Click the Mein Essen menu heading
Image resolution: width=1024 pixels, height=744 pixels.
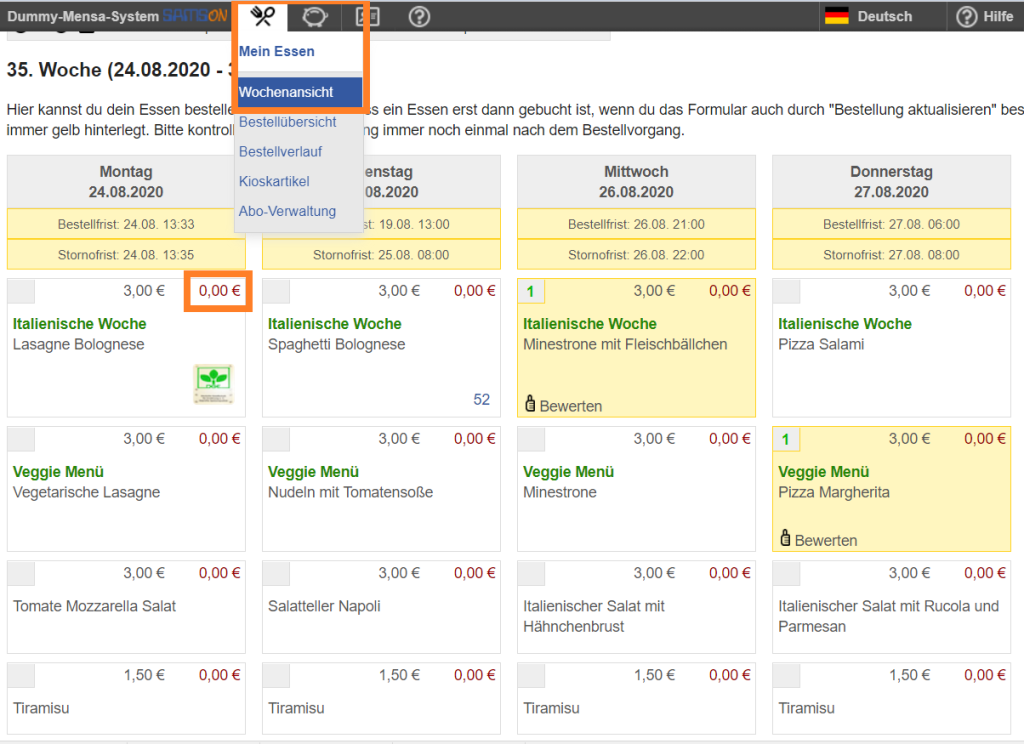(276, 51)
